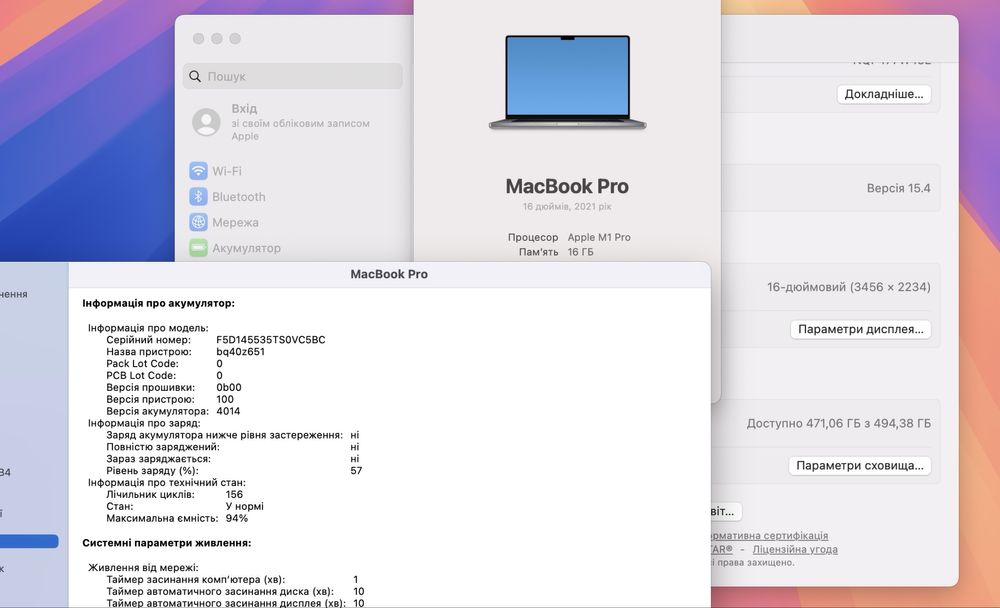Screen dimensions: 1000x608
Task: Click firmware version value 0b00
Action: [x=228, y=387]
